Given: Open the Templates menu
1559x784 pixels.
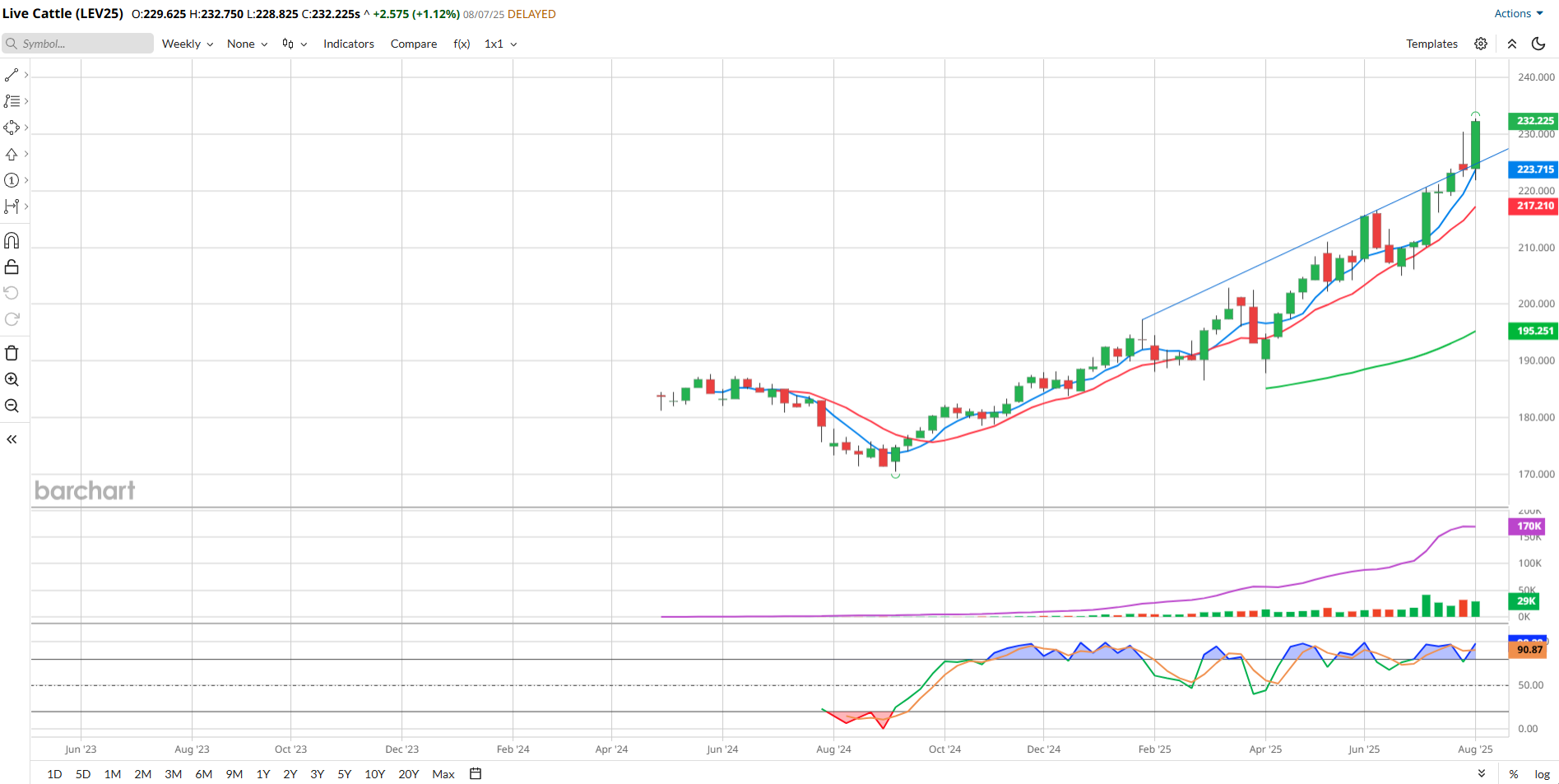Looking at the screenshot, I should 1431,44.
